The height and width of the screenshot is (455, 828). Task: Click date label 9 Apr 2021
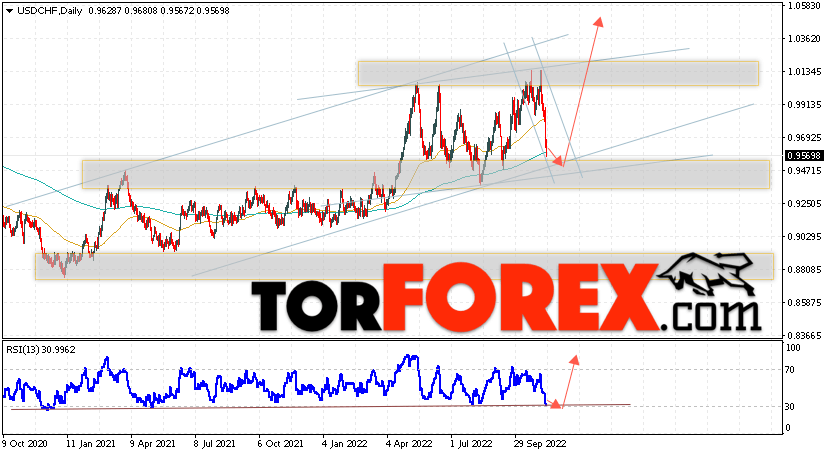pyautogui.click(x=152, y=444)
